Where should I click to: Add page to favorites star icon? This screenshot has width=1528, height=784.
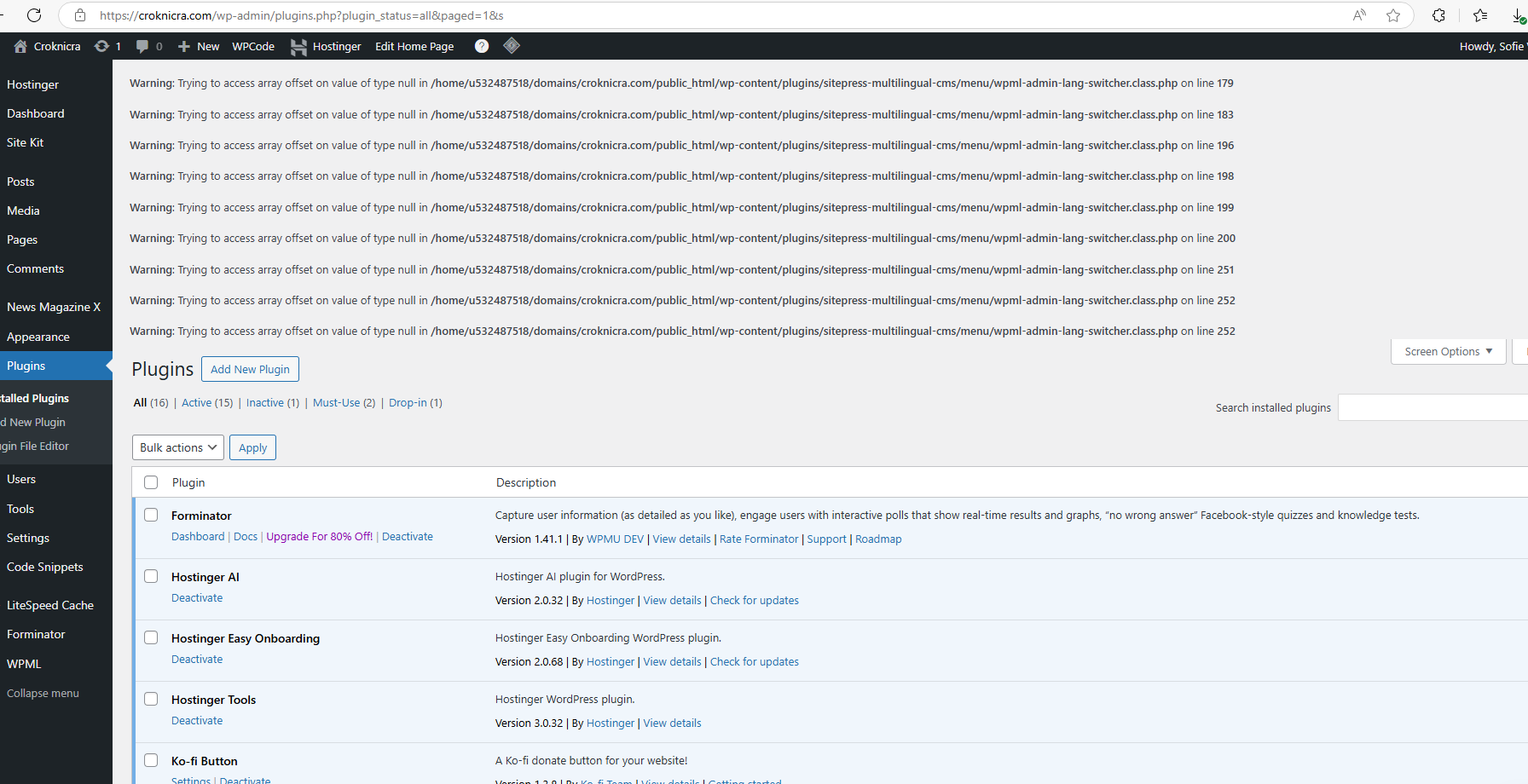1393,15
